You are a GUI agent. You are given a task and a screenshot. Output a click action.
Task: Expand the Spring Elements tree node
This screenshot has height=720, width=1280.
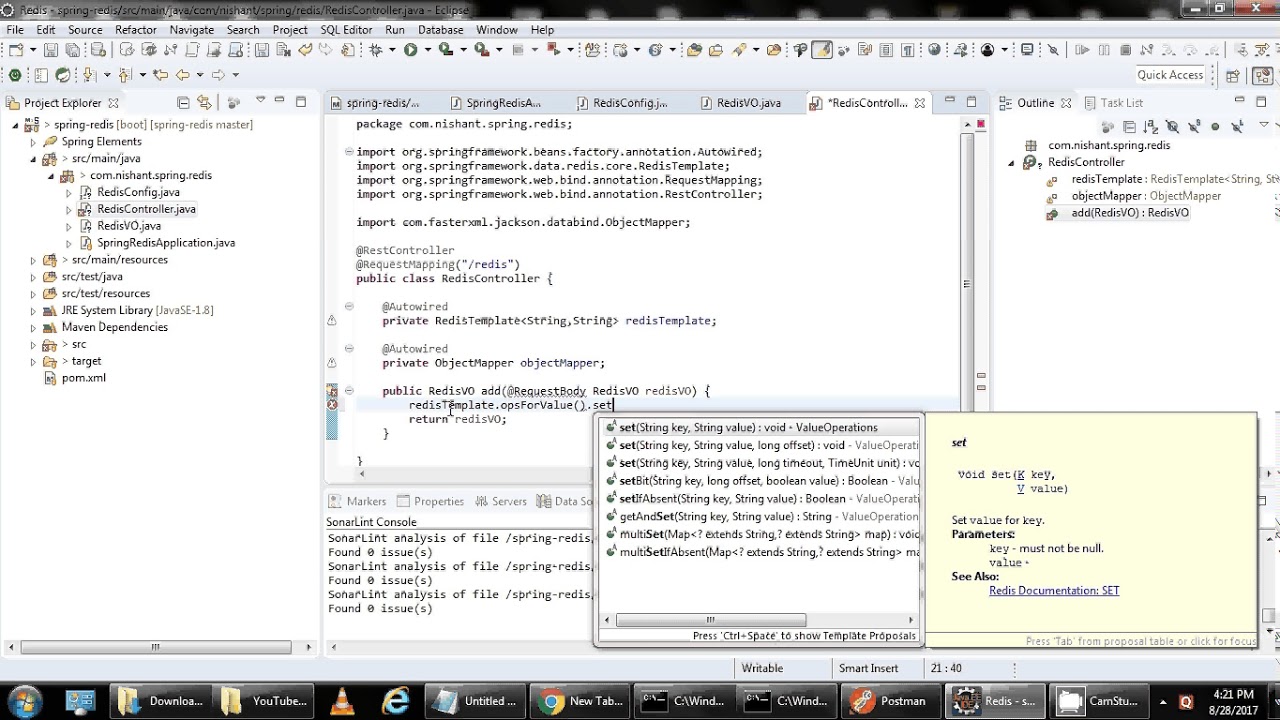click(x=32, y=142)
